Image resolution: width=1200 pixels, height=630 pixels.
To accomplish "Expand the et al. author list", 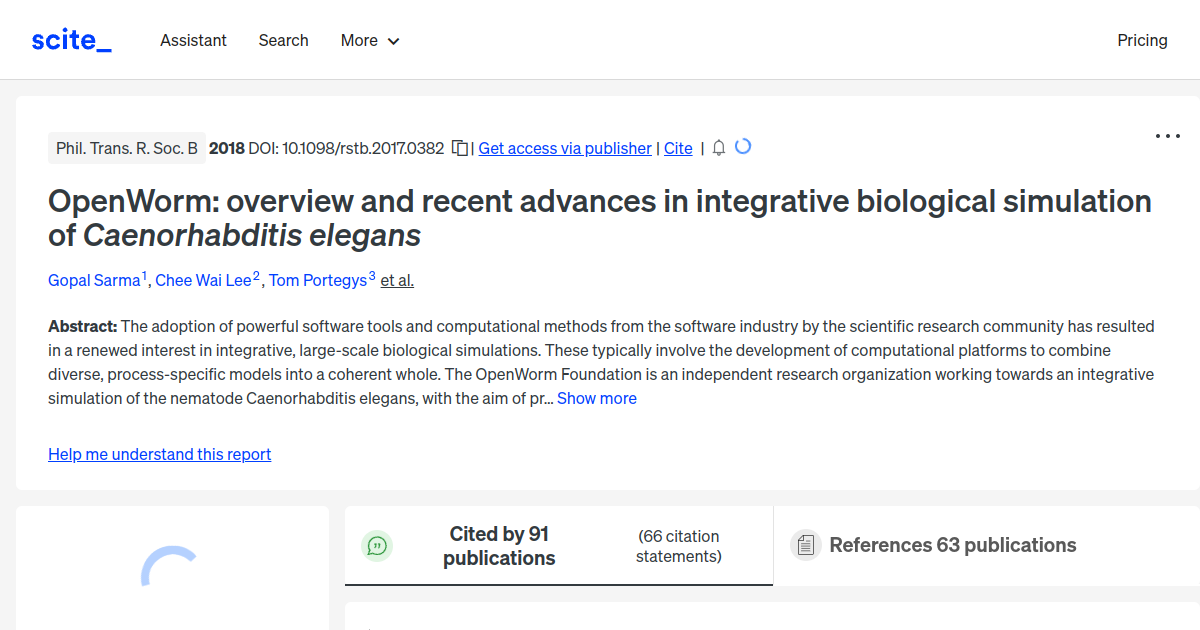I will (x=396, y=280).
